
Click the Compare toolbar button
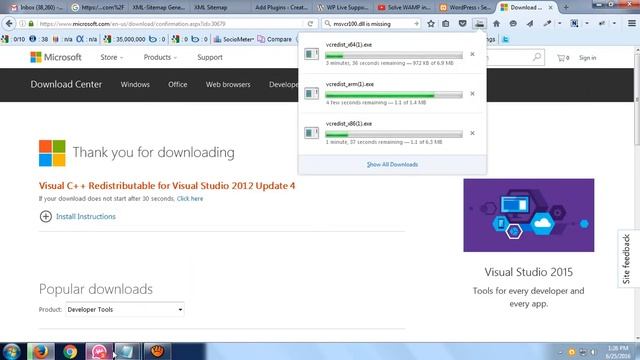[x=275, y=39]
